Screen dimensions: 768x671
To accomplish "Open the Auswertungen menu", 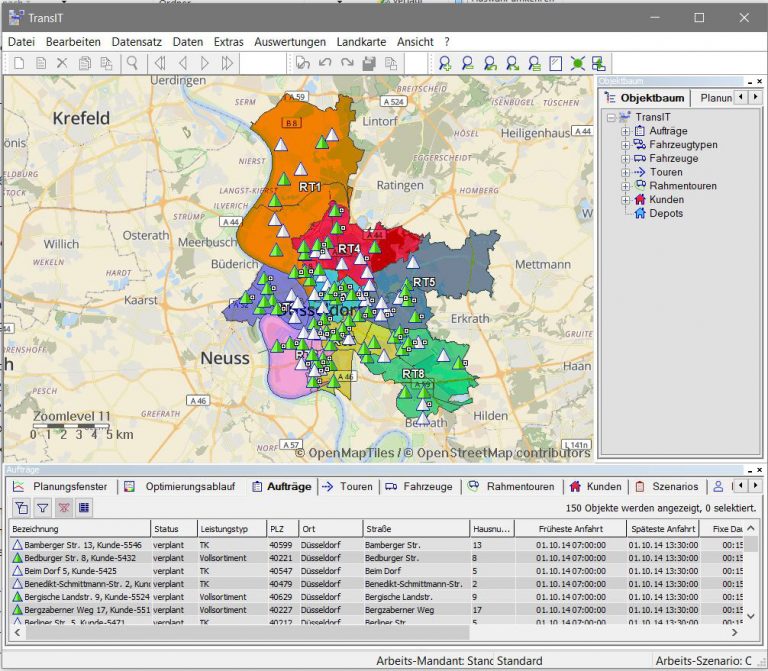I will coord(290,42).
